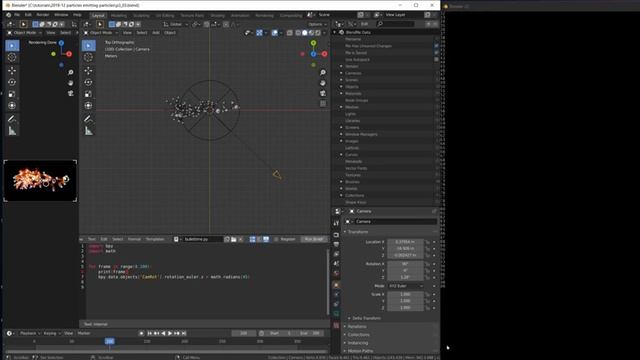
Task: Click the blue current frame marker on timeline
Action: click(x=109, y=341)
